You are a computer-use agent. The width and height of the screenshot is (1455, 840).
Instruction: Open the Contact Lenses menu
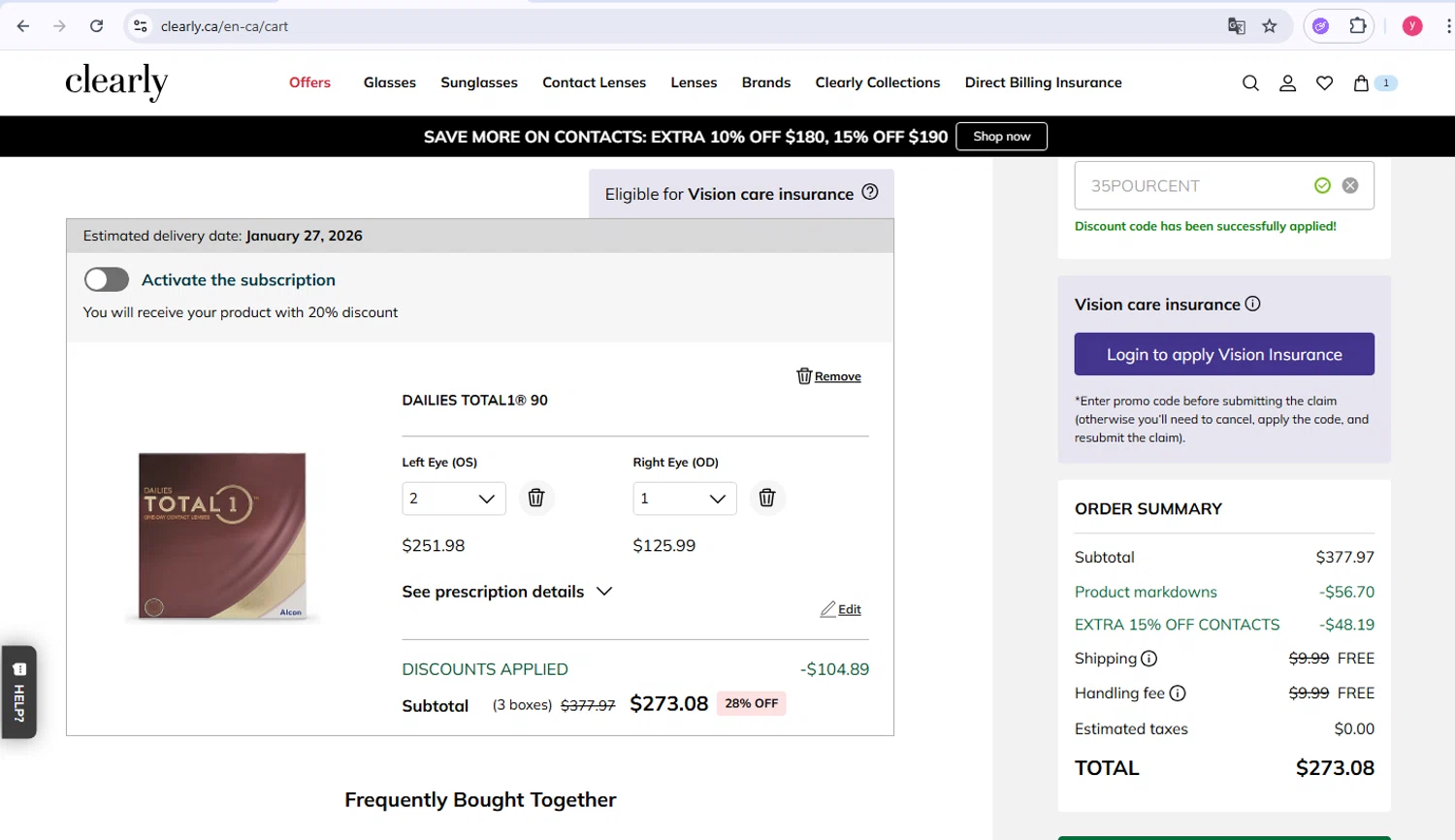[x=594, y=82]
